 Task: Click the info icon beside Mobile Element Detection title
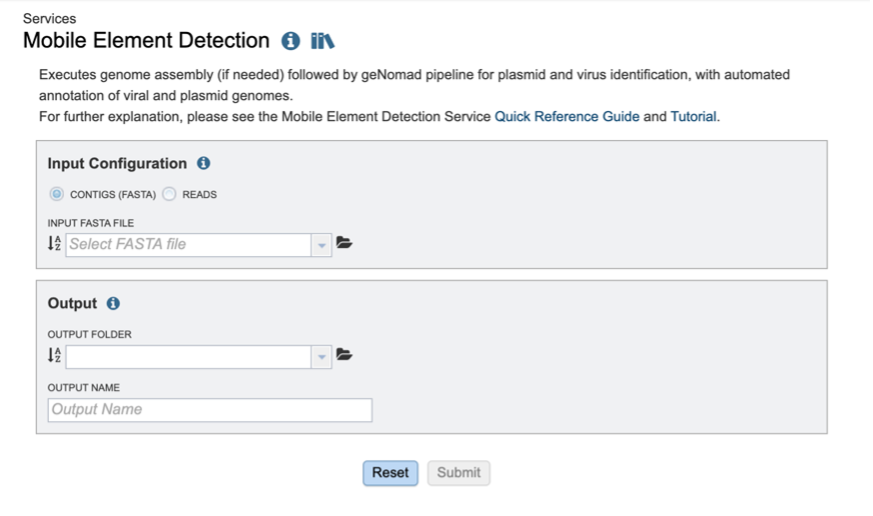291,41
